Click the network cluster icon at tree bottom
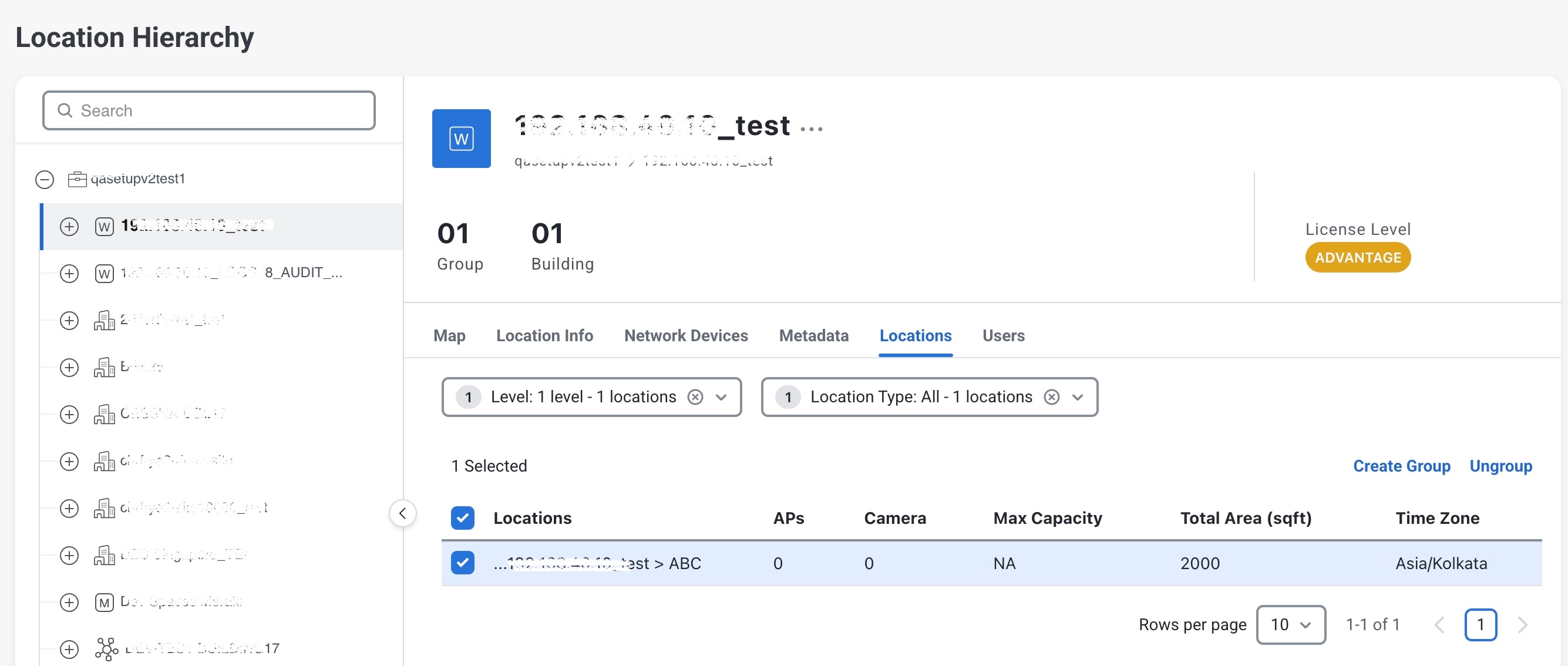 [106, 648]
